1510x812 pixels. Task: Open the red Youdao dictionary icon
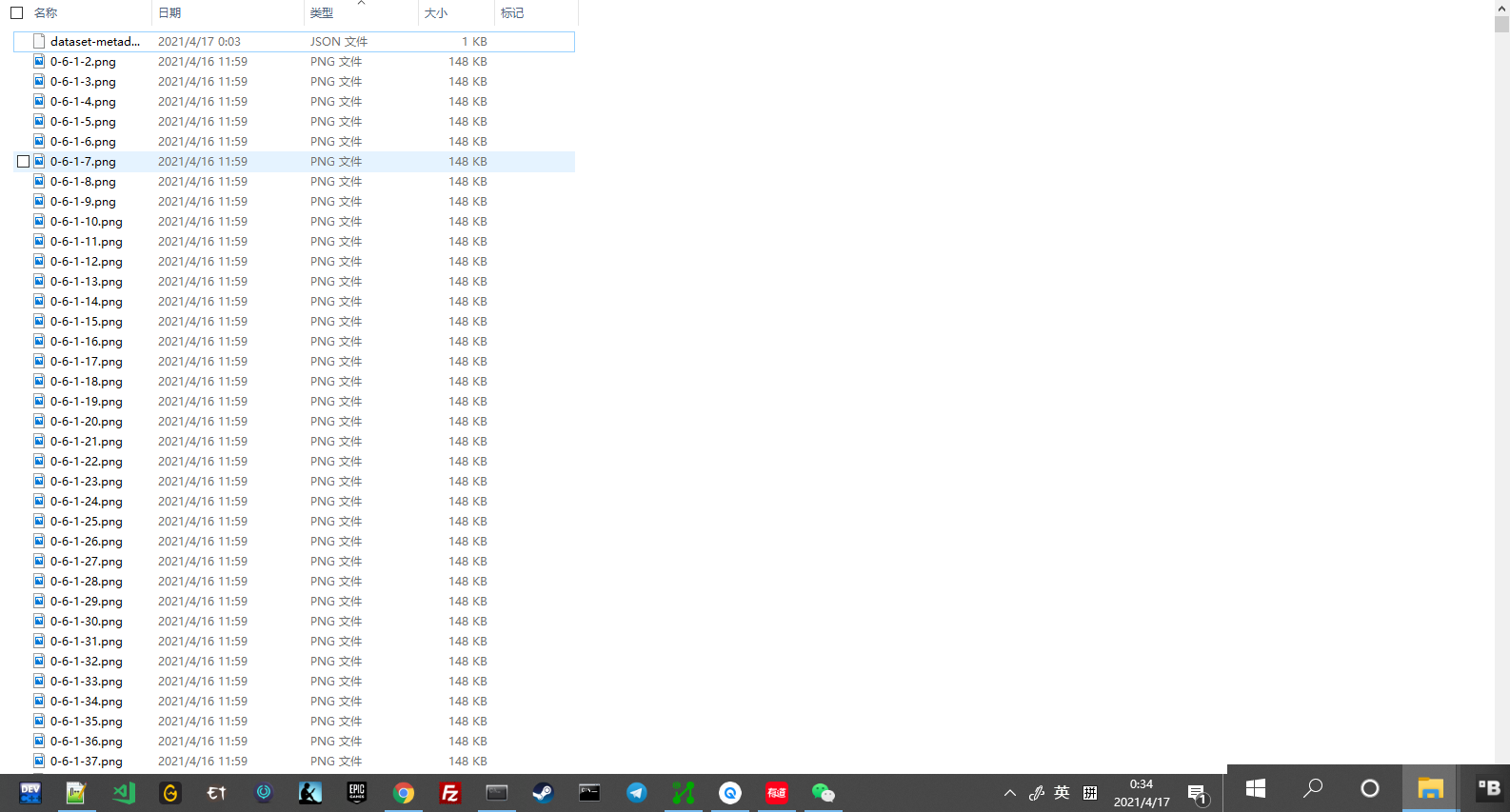point(777,792)
